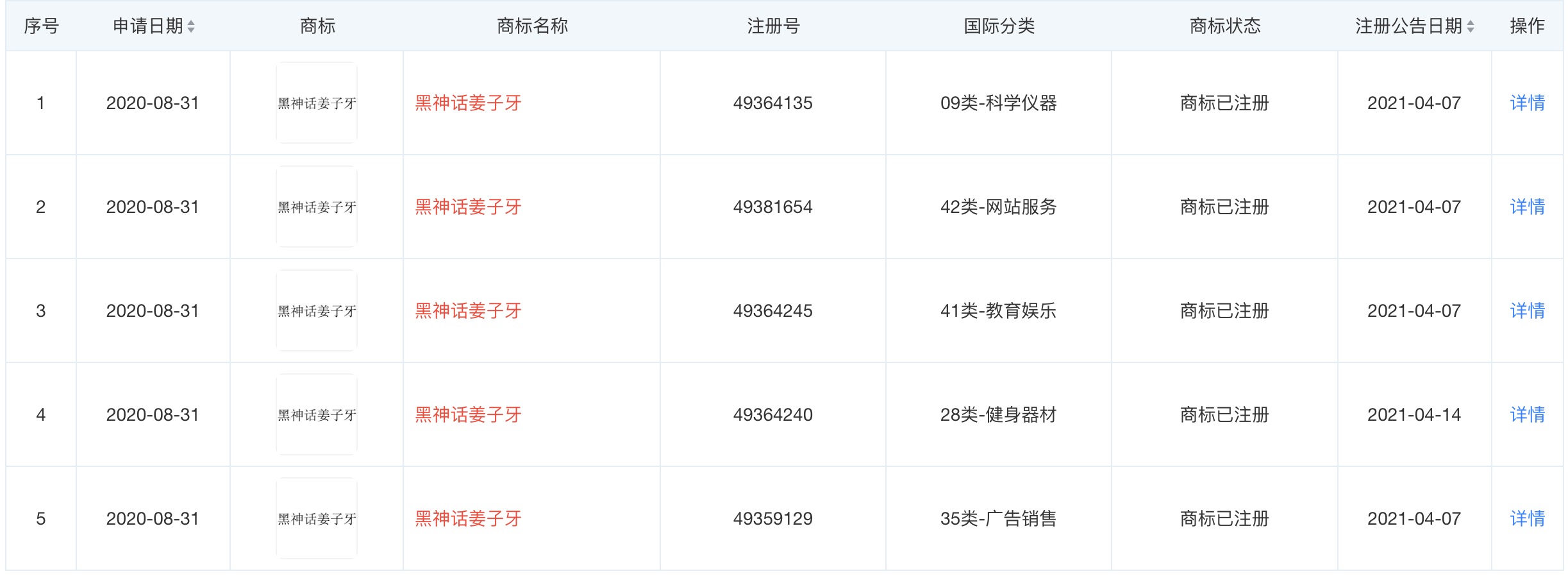Screen dimensions: 1568x576
Task: Open 详情 for registration 49381654
Action: pyautogui.click(x=1527, y=207)
